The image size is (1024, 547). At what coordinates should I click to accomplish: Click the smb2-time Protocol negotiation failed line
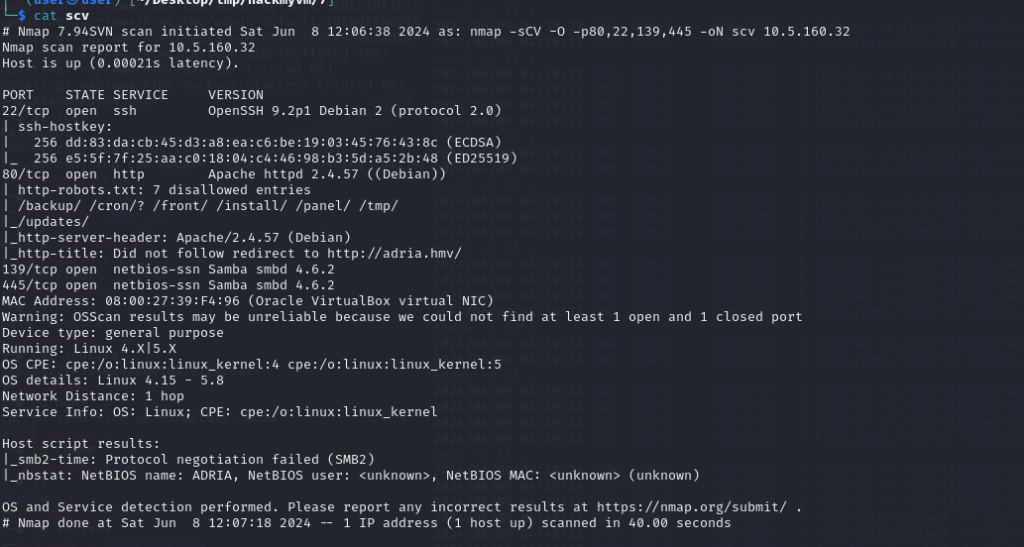189,460
